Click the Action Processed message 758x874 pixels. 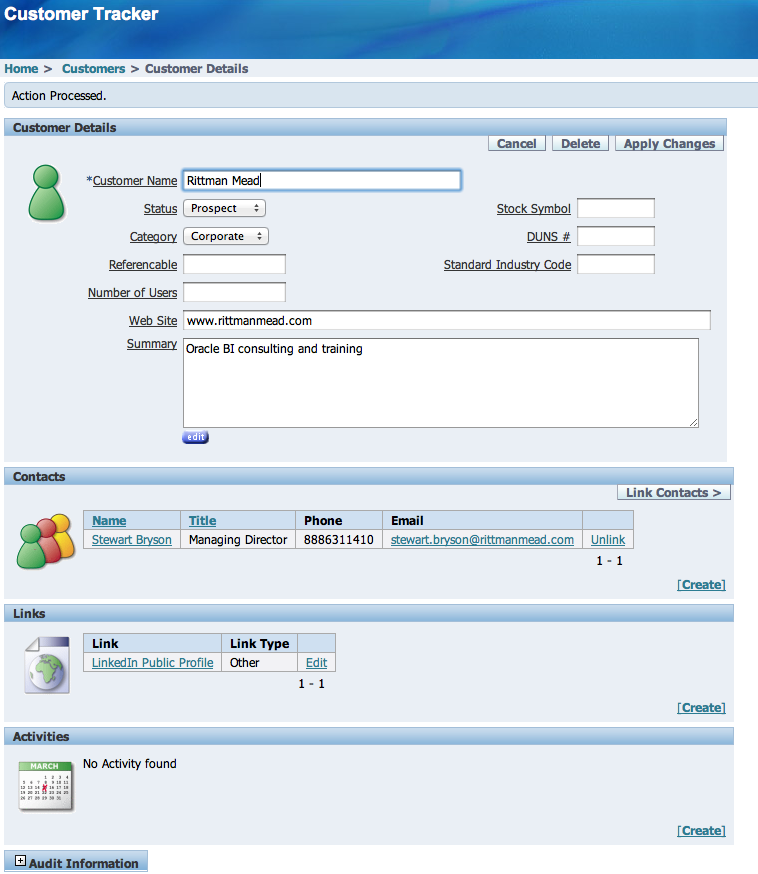(x=59, y=96)
